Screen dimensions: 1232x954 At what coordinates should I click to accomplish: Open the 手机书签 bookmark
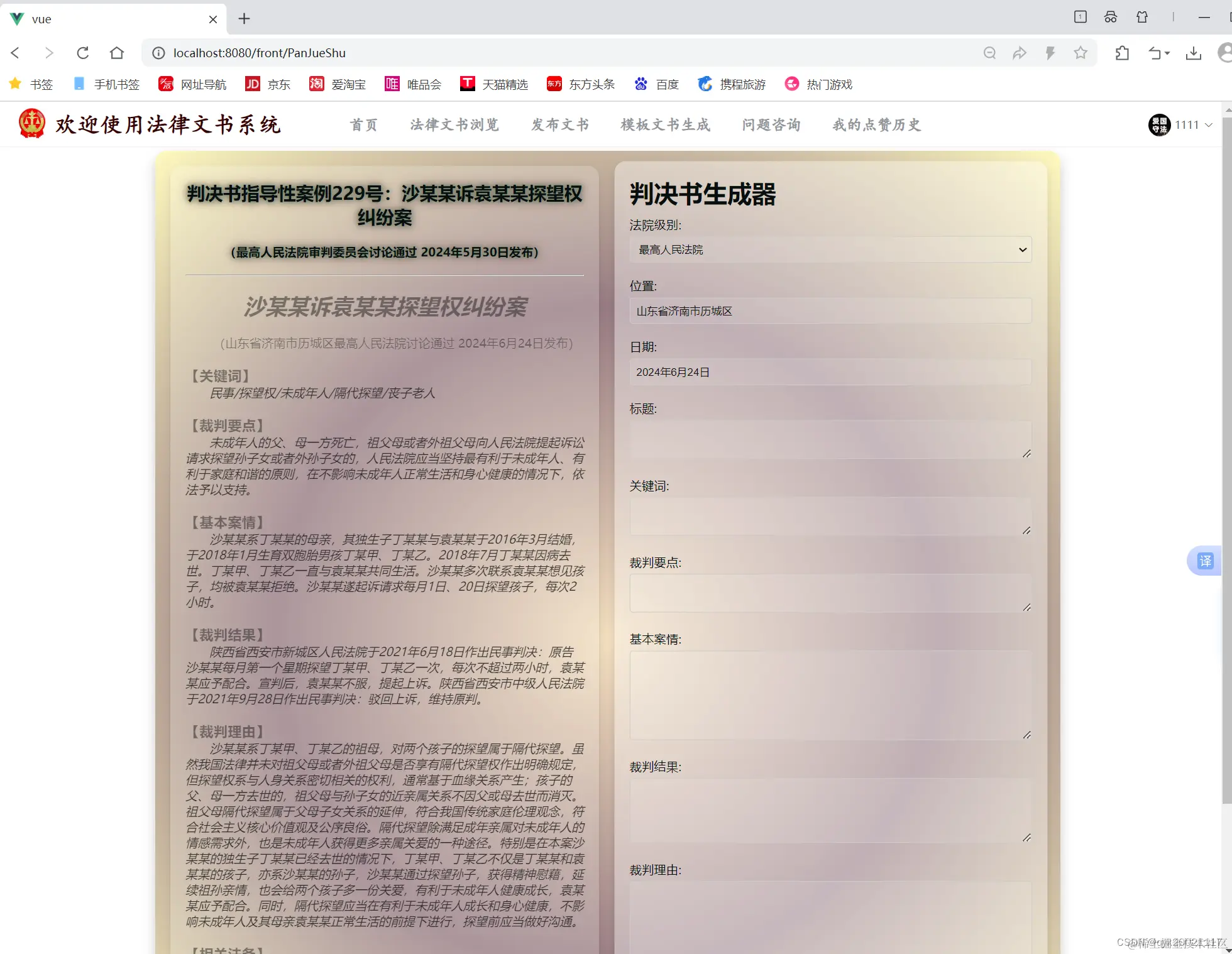pyautogui.click(x=106, y=84)
